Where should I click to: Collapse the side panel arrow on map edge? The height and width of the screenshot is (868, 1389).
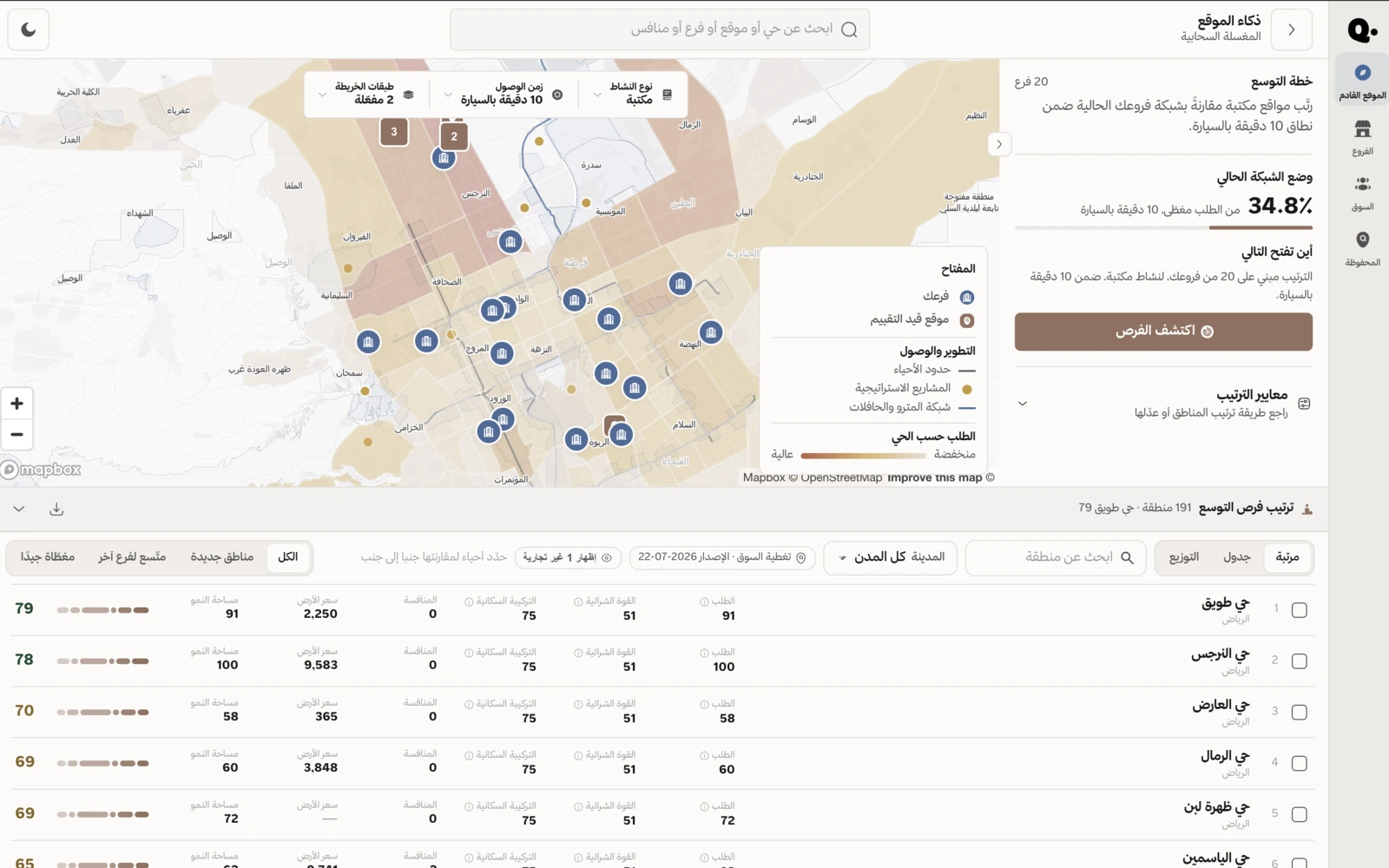[x=999, y=144]
